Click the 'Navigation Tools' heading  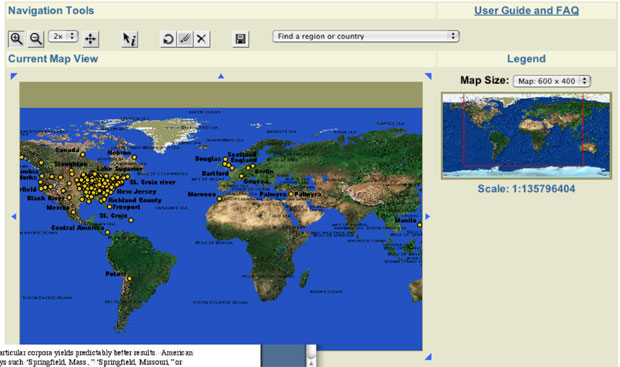[x=51, y=11]
